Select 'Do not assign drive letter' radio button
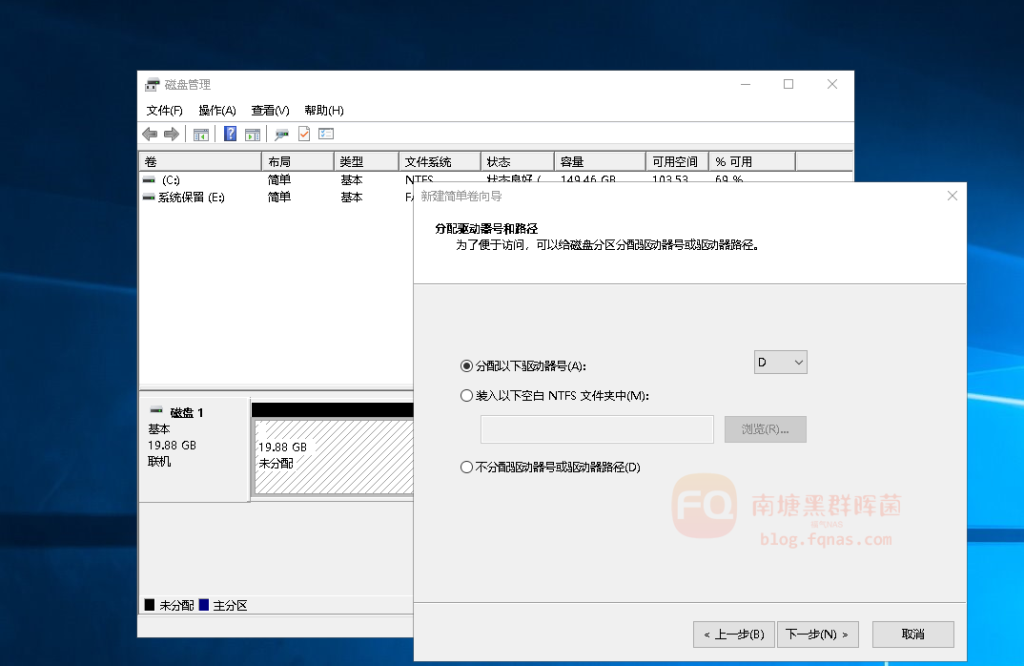 466,467
